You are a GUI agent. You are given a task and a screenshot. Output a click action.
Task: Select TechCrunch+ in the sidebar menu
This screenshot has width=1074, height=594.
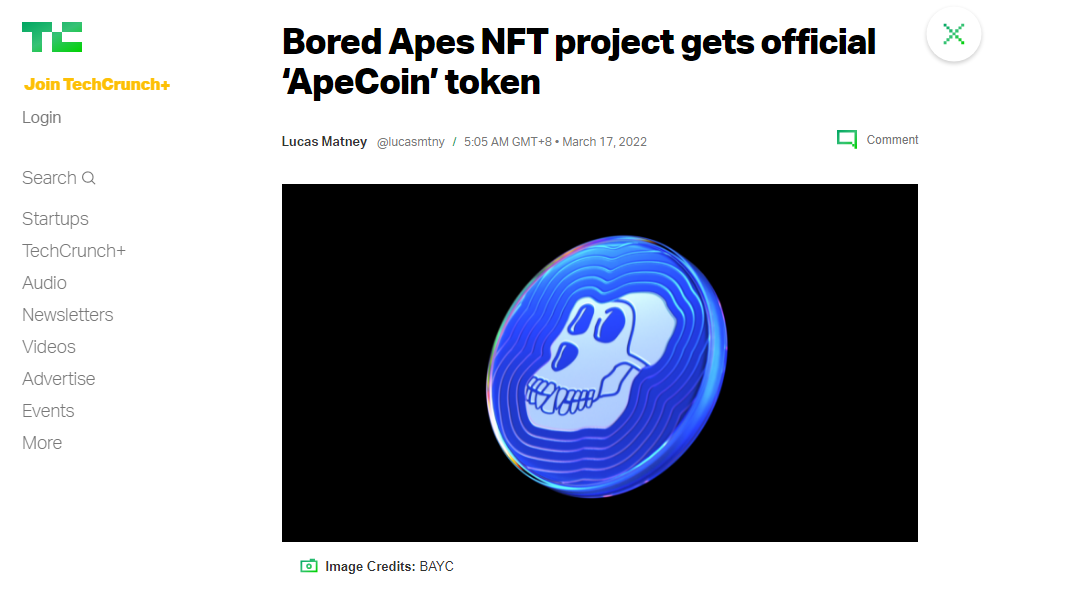tap(74, 251)
